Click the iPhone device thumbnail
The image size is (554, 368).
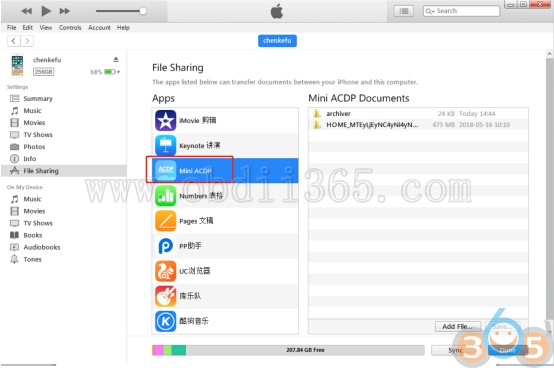point(17,65)
